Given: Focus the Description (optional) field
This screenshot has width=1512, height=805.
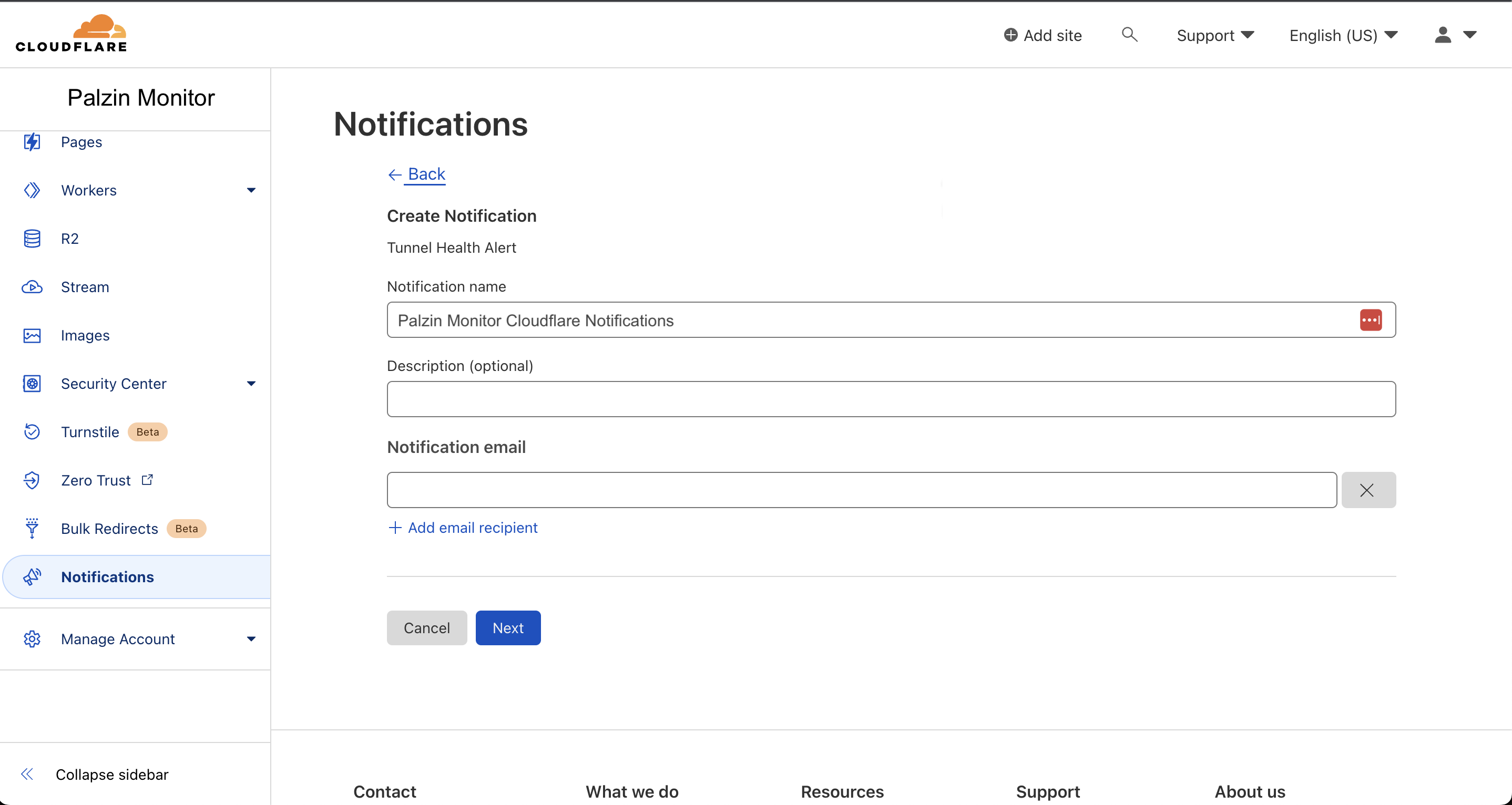Looking at the screenshot, I should pos(891,399).
